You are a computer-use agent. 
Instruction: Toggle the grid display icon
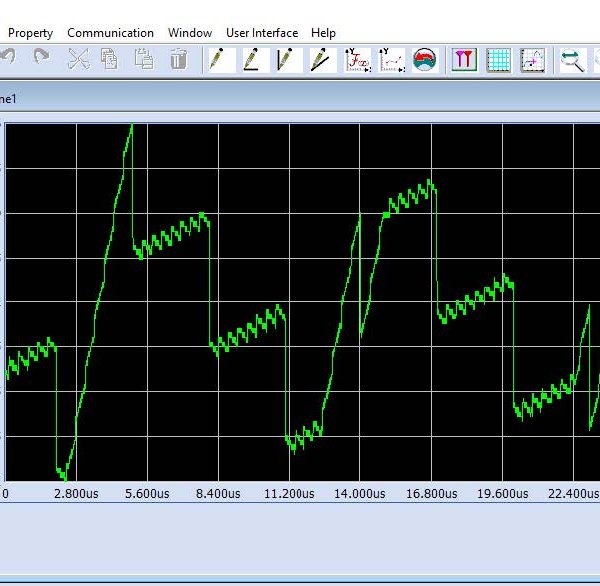click(498, 60)
